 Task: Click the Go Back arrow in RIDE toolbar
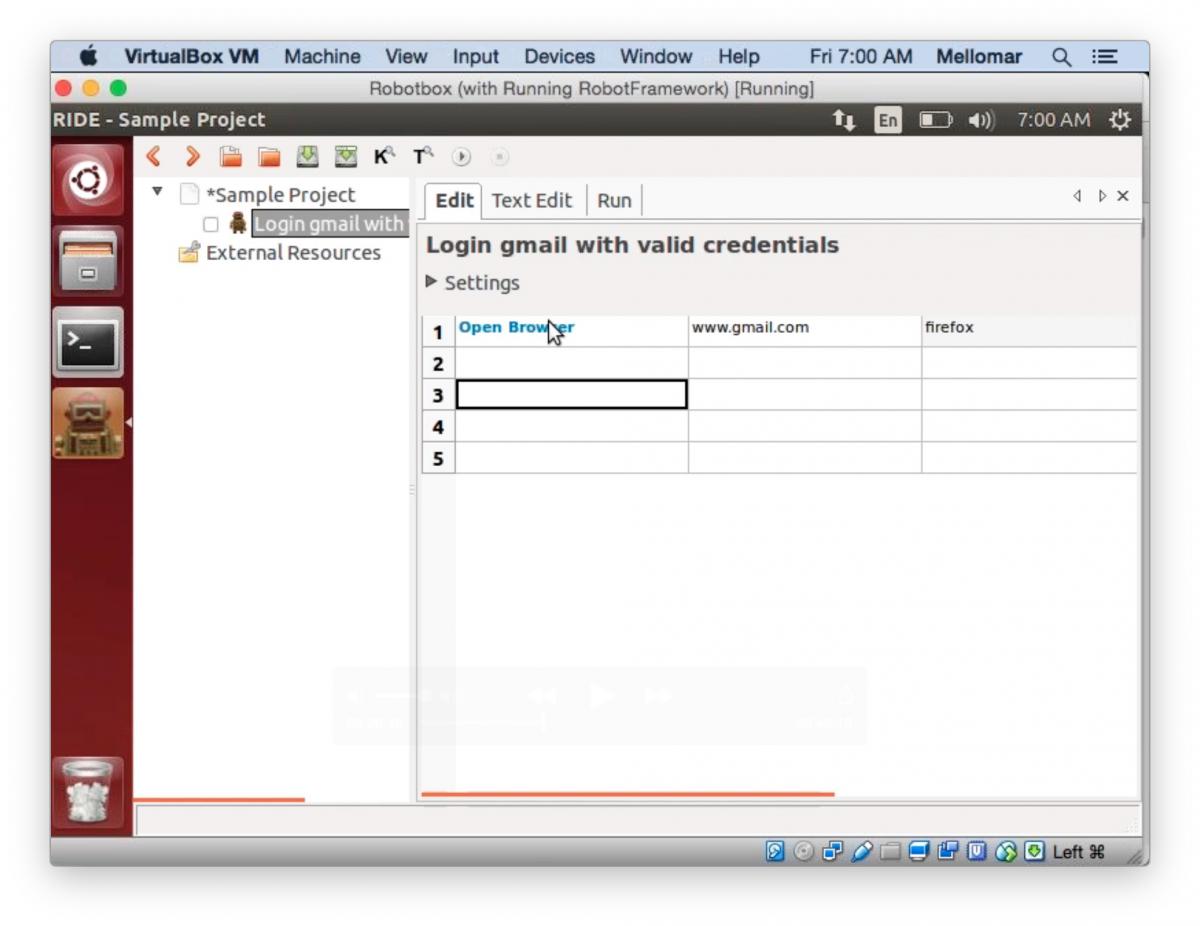pos(153,157)
